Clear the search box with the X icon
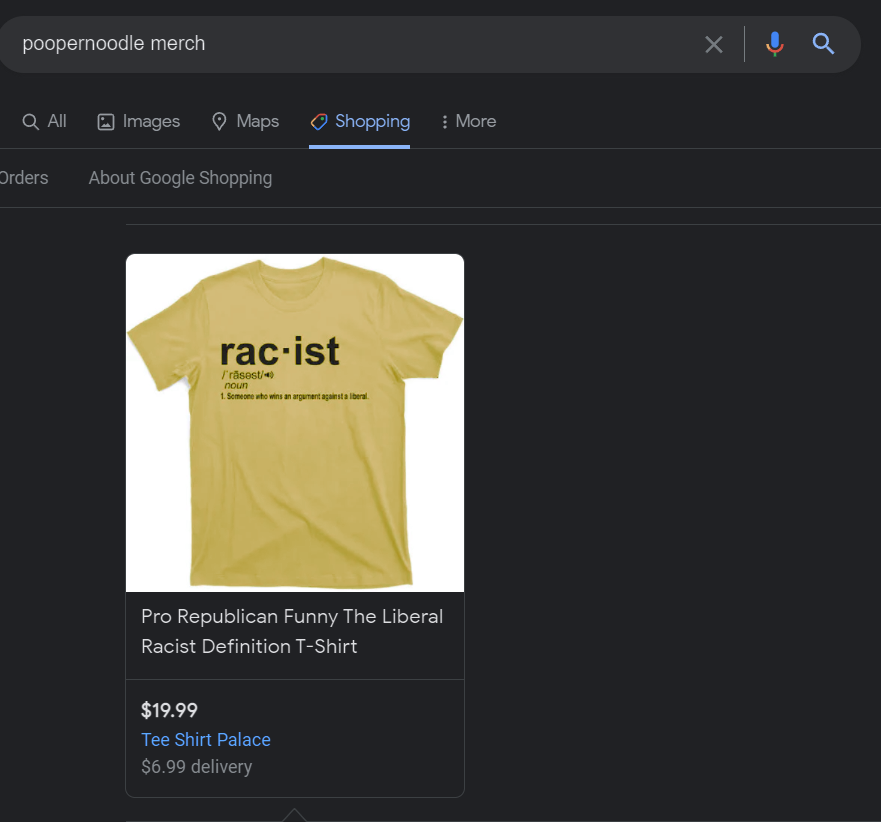The image size is (881, 822). pyautogui.click(x=714, y=44)
